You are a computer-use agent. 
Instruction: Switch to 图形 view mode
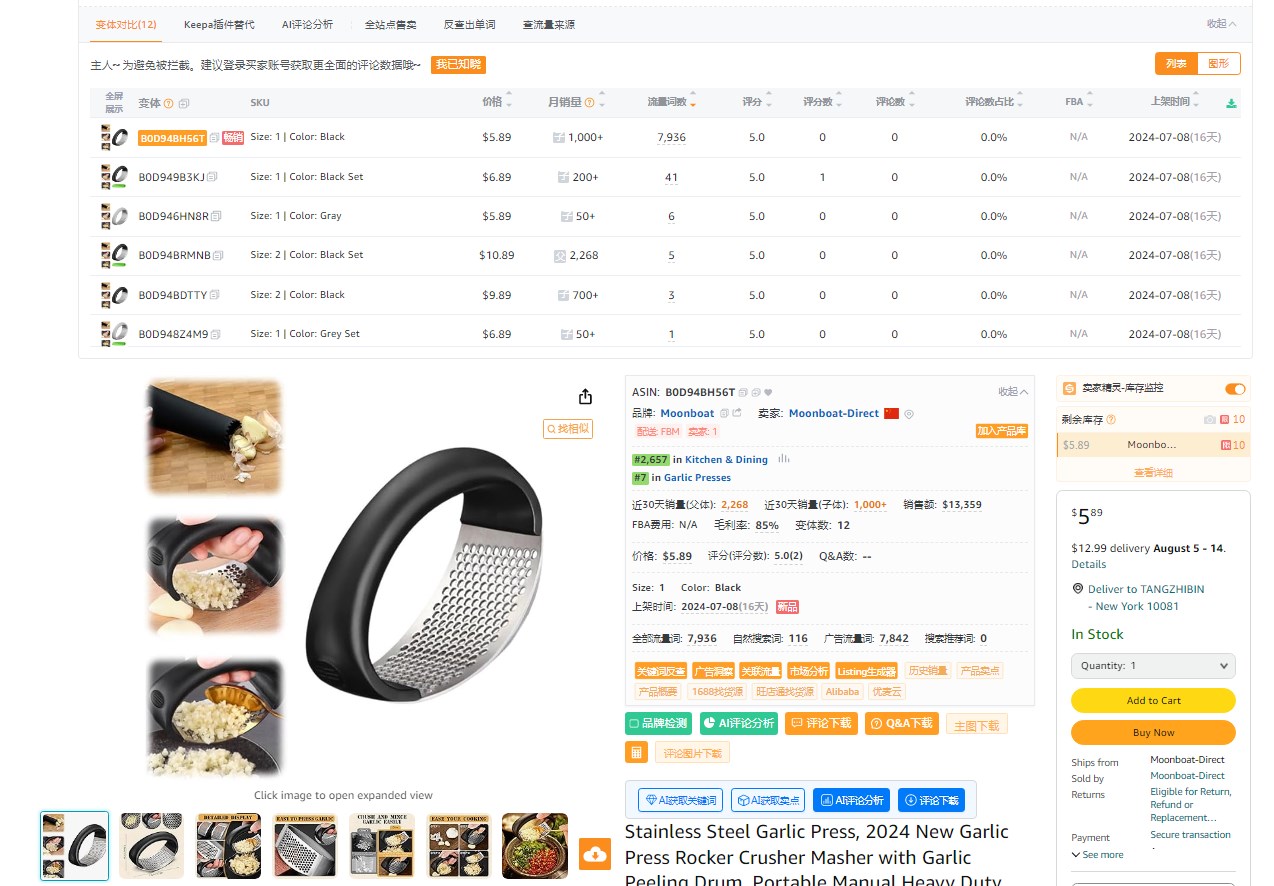[x=1218, y=63]
